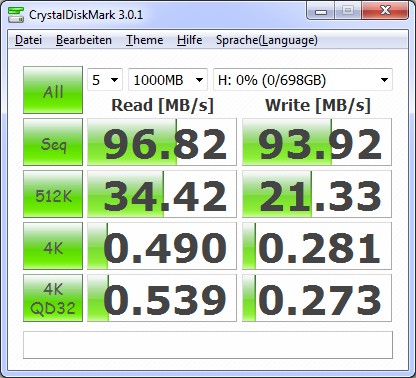The height and width of the screenshot is (378, 416).
Task: Open the Datei menu
Action: point(28,40)
